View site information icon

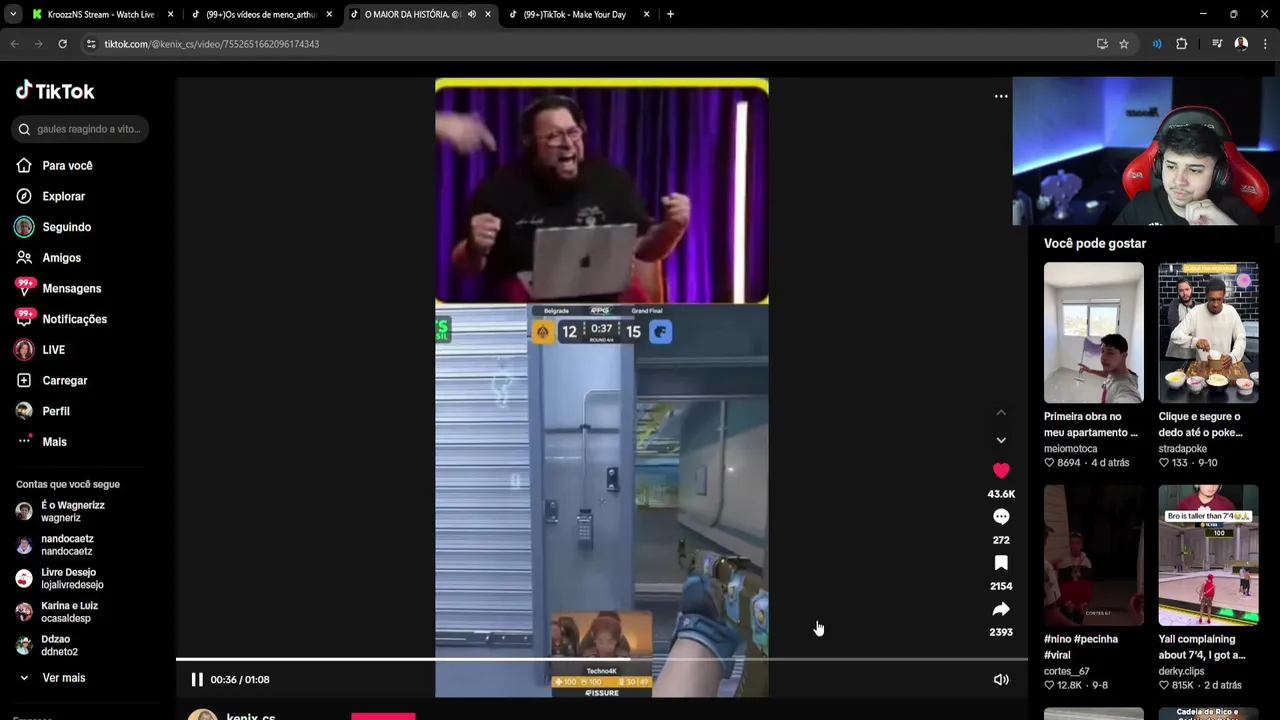click(91, 44)
